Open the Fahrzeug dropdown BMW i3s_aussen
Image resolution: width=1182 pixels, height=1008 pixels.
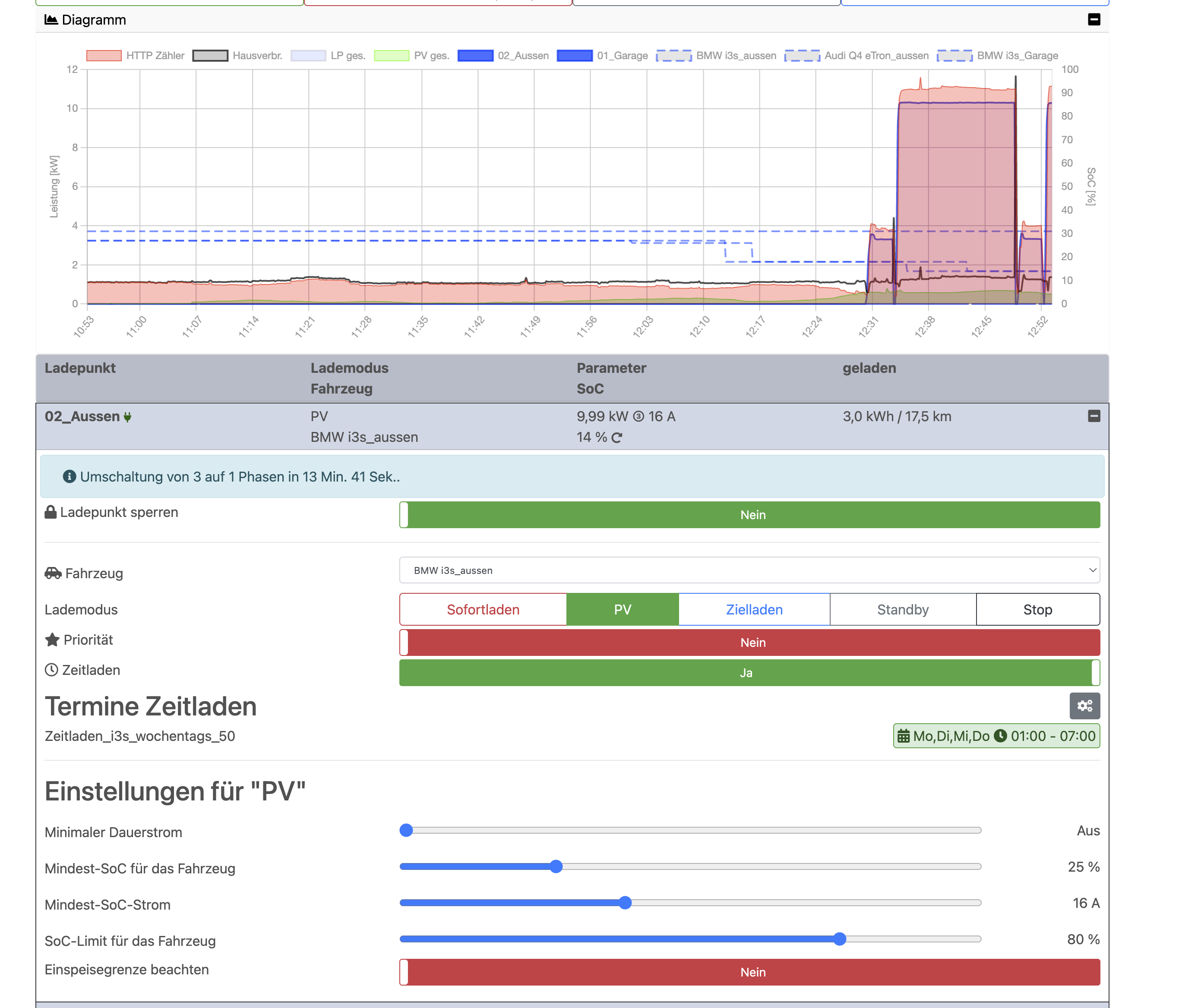[749, 570]
